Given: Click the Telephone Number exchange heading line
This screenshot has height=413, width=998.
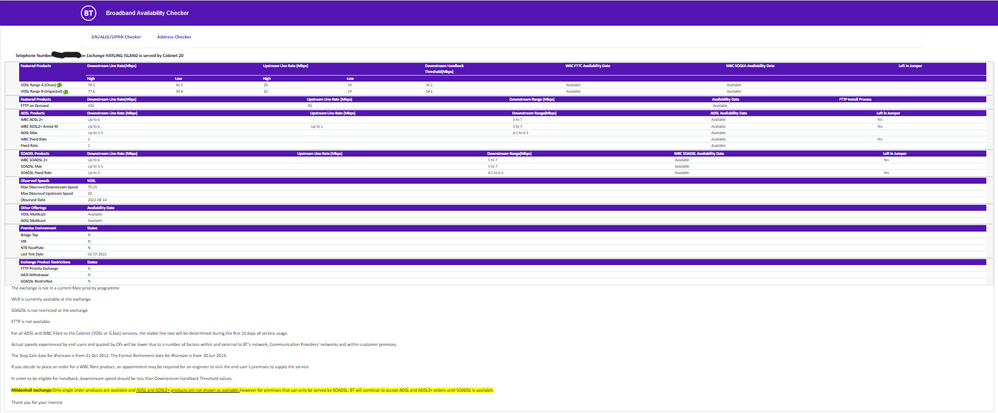Looking at the screenshot, I should (97, 56).
